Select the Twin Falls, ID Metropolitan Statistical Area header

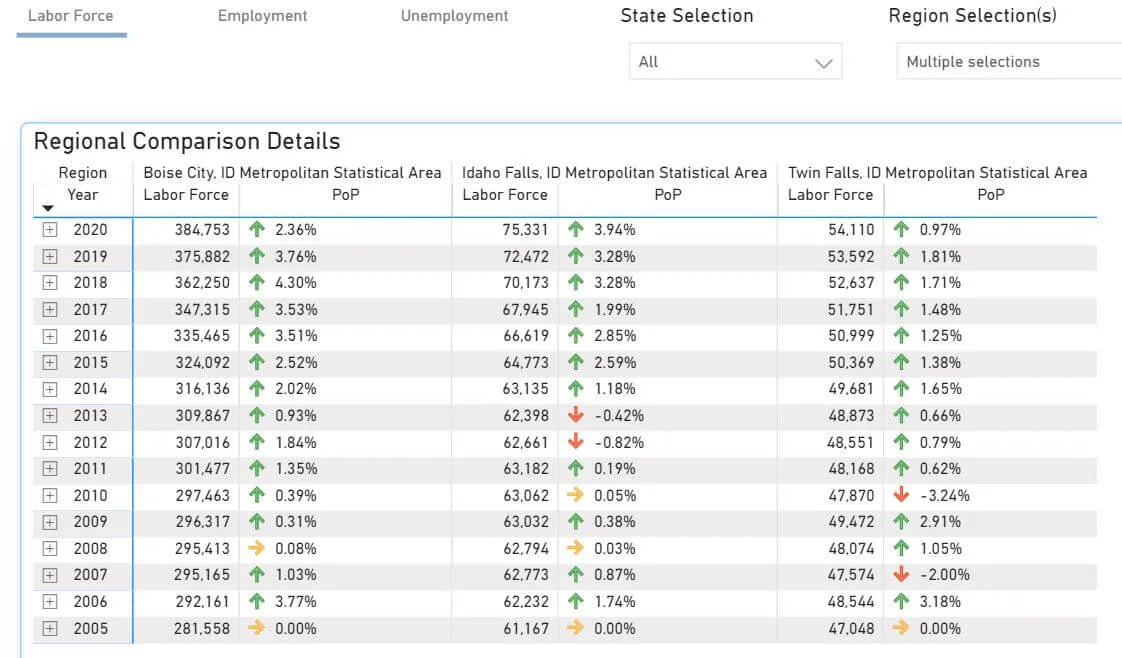[x=937, y=173]
